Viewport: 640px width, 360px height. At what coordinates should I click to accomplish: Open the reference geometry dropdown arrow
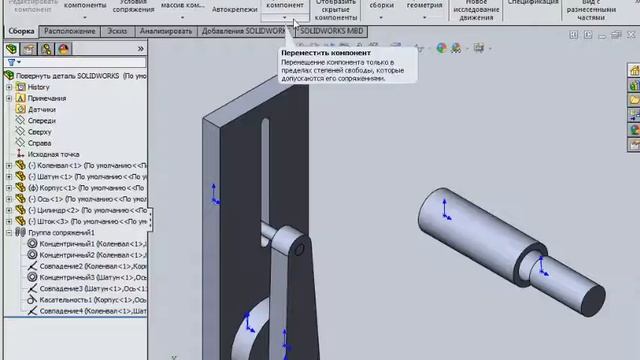click(x=424, y=18)
